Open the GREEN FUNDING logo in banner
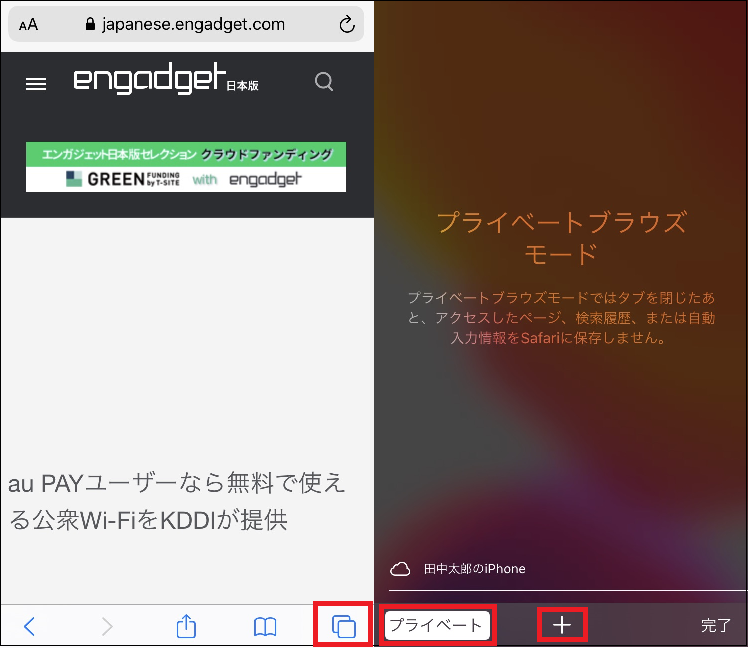This screenshot has height=648, width=748. [122, 179]
